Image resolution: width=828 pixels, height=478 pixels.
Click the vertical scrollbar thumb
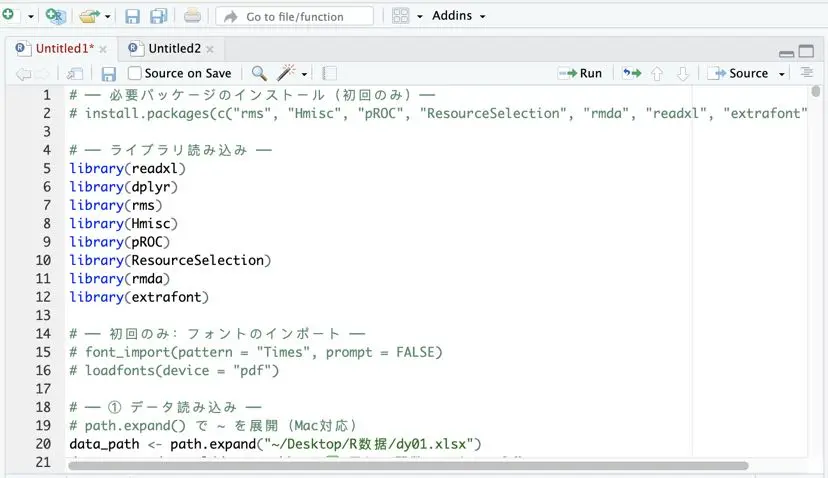[x=816, y=91]
